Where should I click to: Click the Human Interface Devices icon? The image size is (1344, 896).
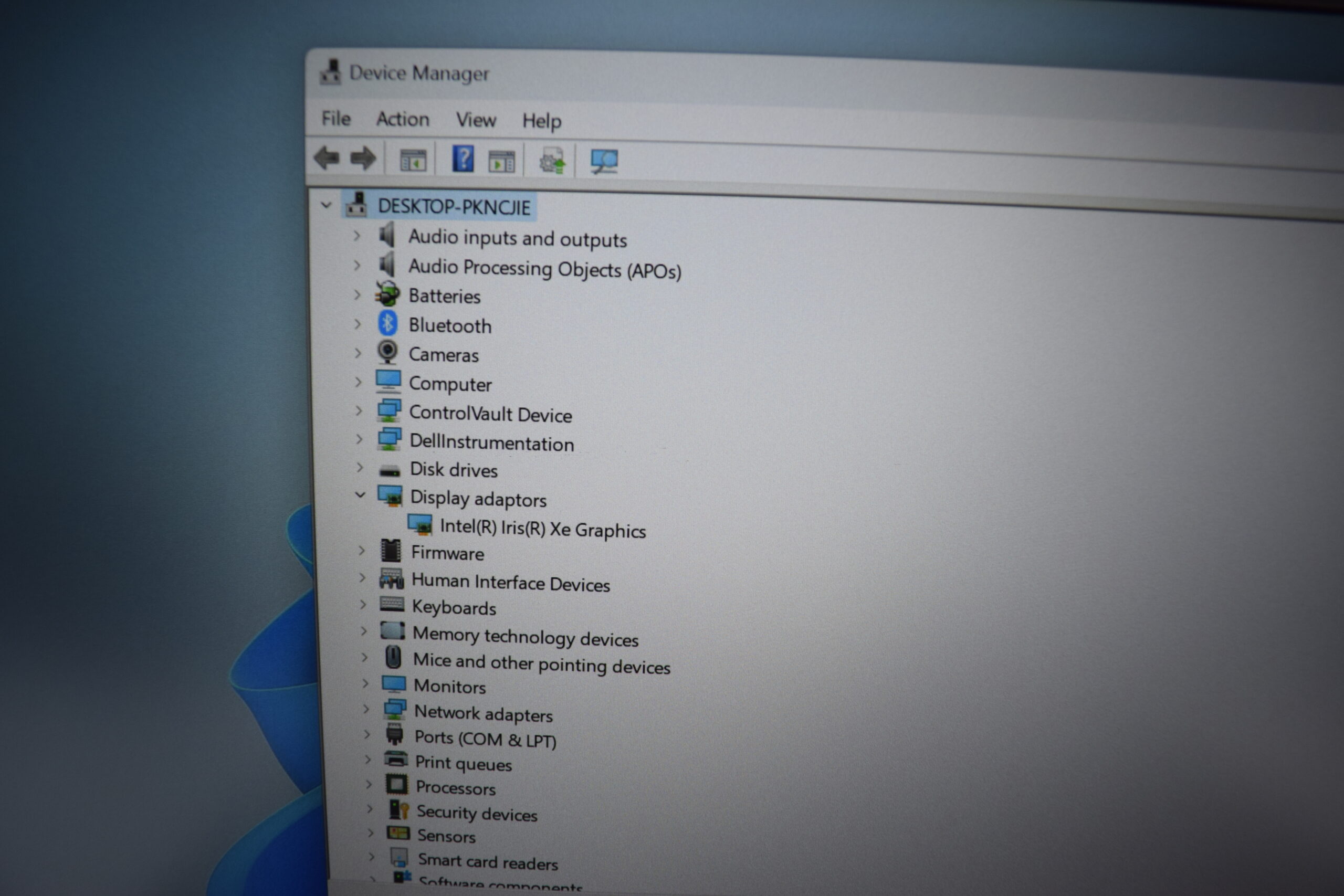(392, 579)
